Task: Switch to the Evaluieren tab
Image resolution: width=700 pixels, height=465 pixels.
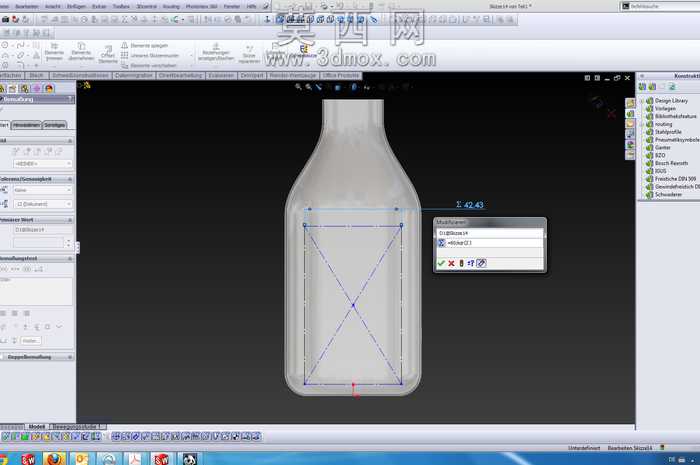Action: [221, 75]
